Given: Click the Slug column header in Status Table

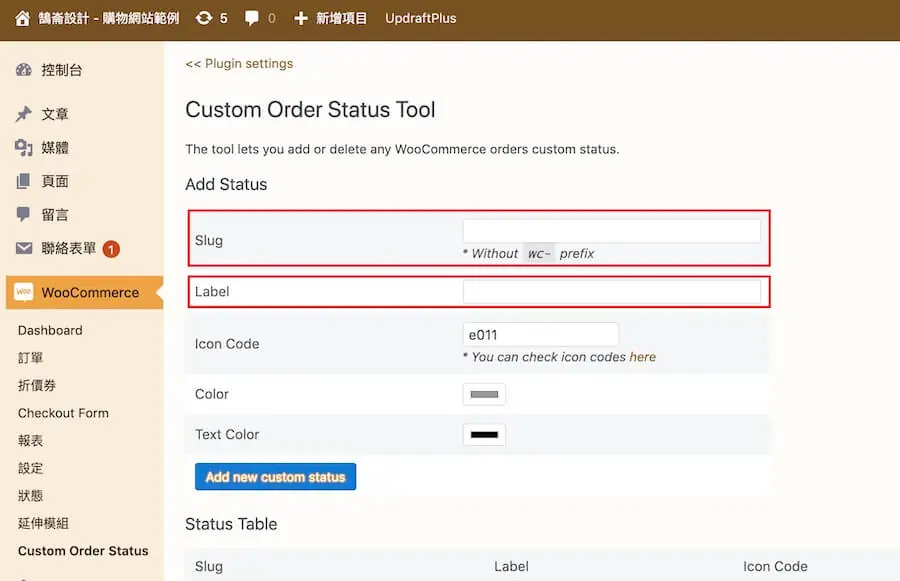Looking at the screenshot, I should coord(209,567).
